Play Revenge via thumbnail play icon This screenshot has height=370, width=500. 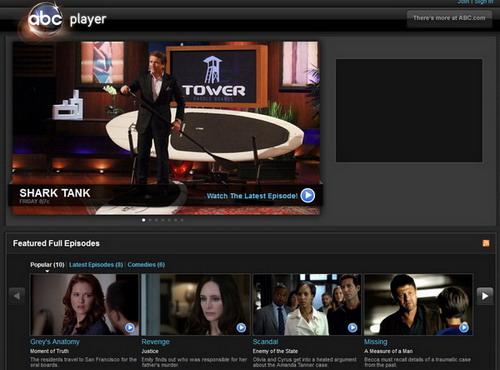241,328
